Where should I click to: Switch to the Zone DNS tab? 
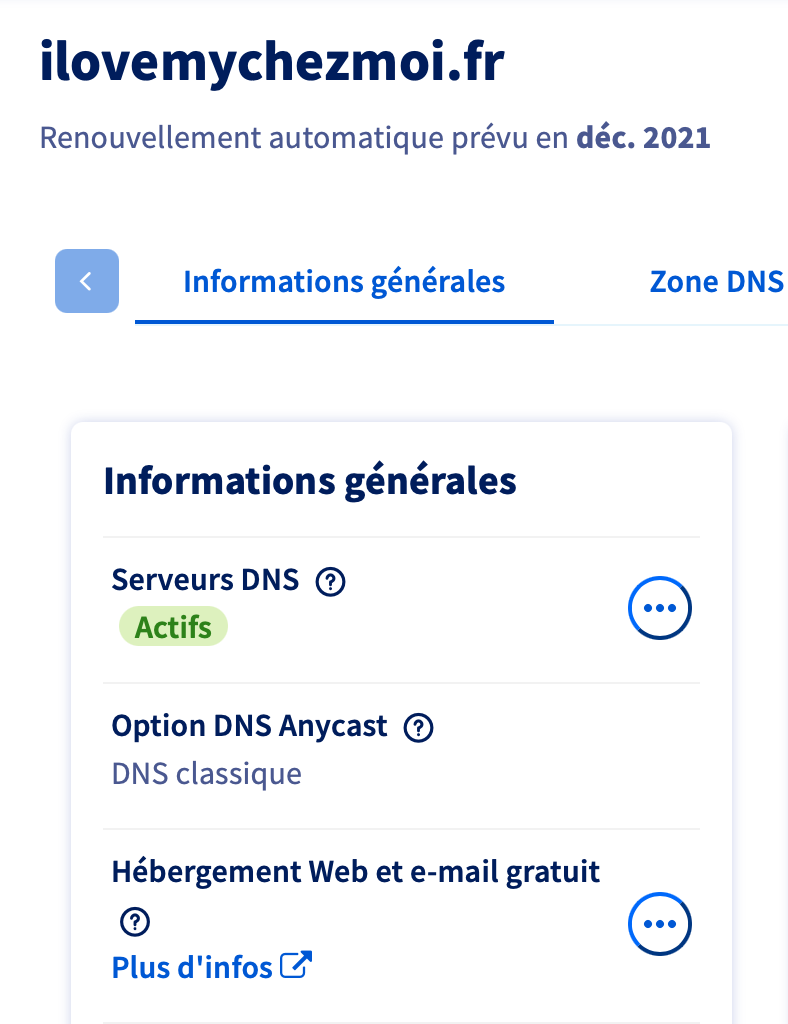715,282
